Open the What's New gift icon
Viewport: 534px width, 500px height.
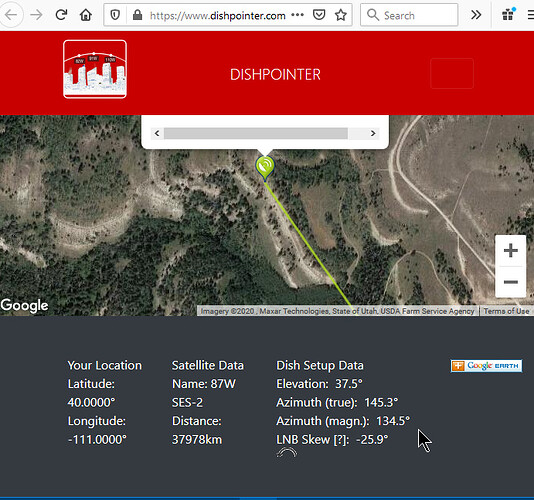tap(508, 15)
